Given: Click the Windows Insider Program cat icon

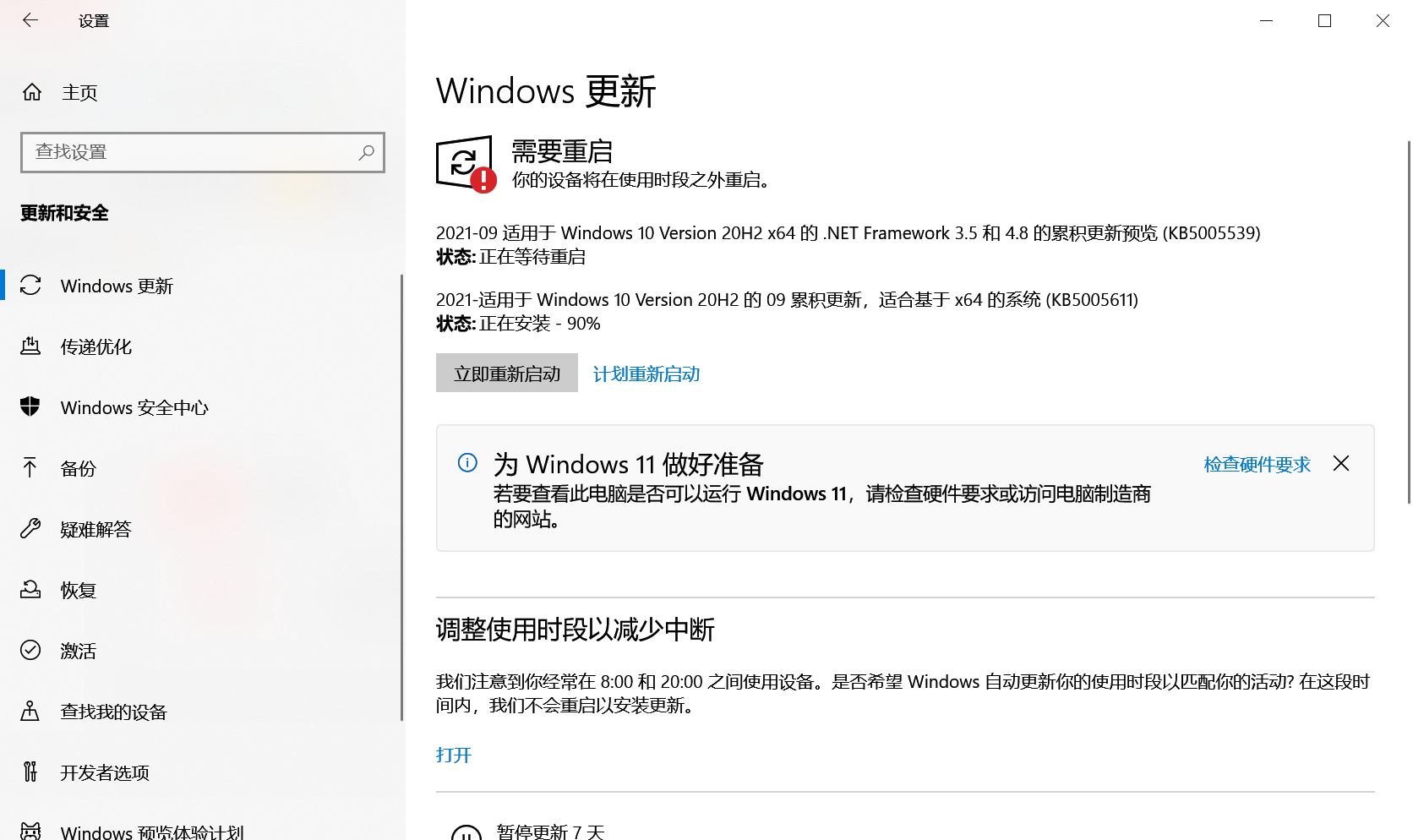Looking at the screenshot, I should pos(30,831).
